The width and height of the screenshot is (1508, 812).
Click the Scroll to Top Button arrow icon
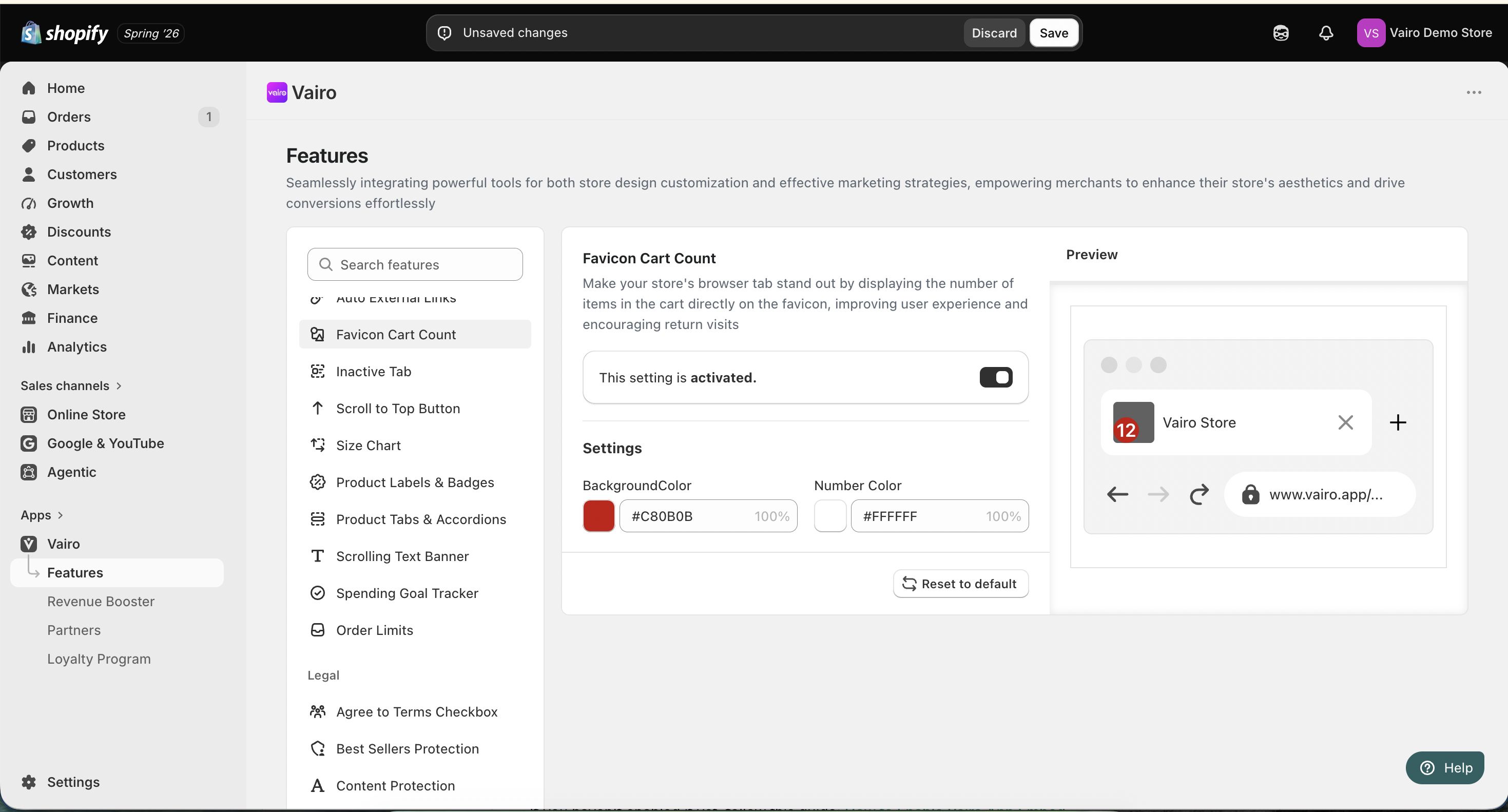[x=317, y=408]
